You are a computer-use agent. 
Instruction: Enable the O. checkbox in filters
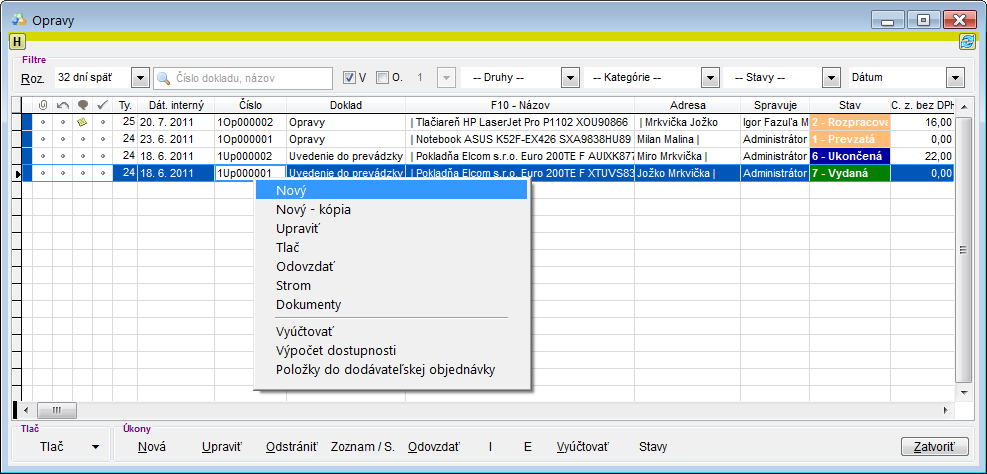point(382,78)
